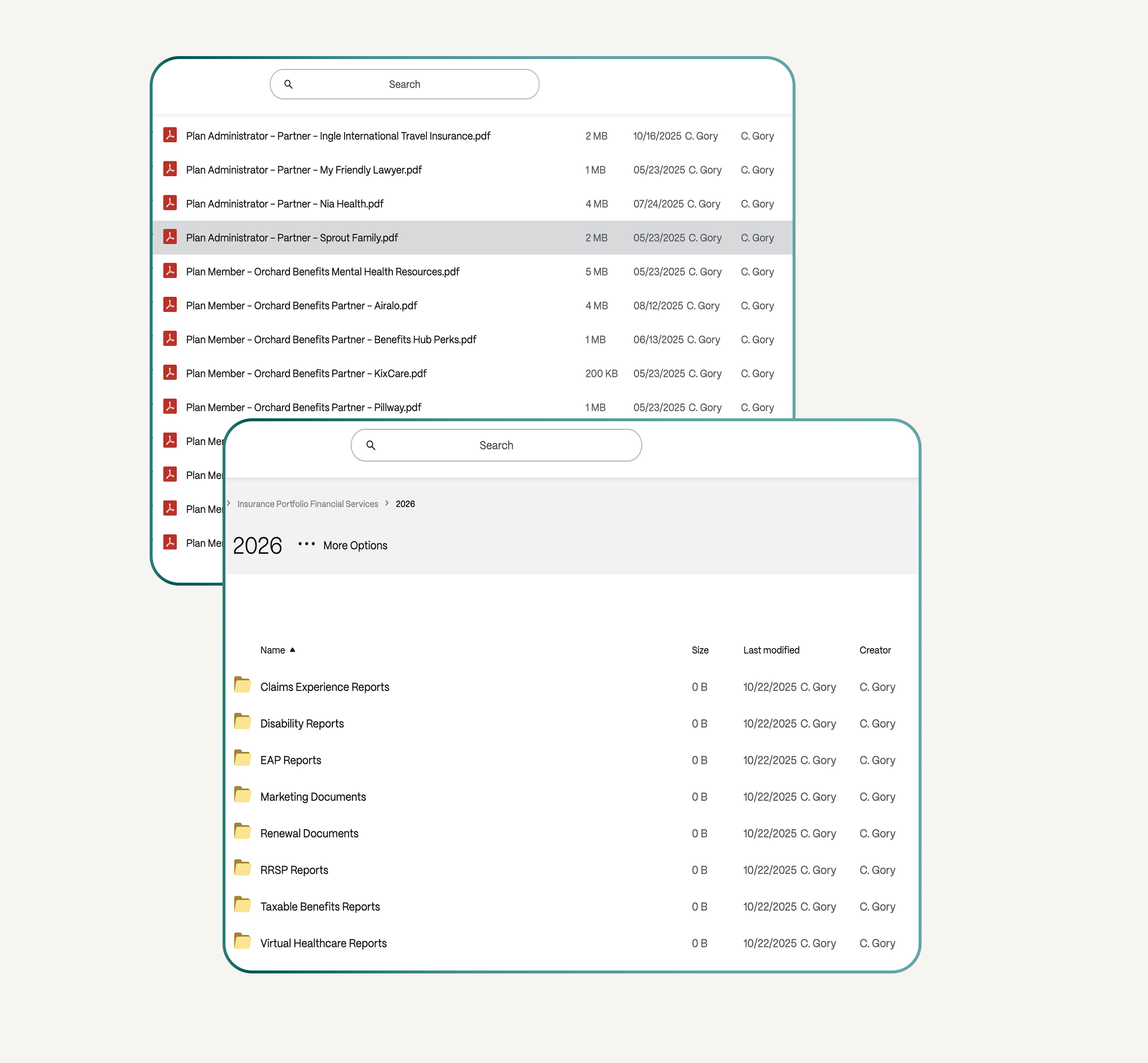Click the three-dots icon next to 2026
The image size is (1148, 1063).
(x=306, y=544)
